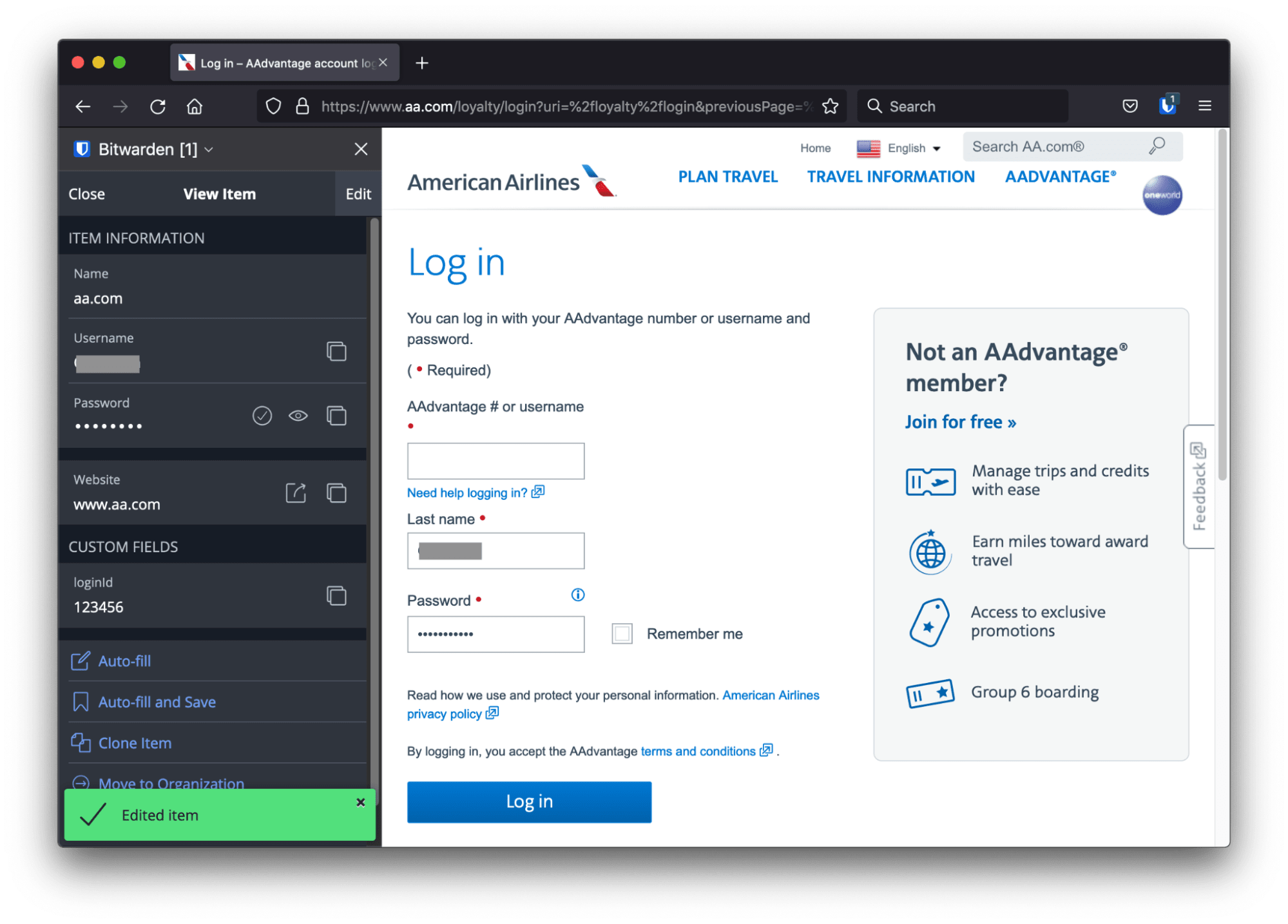
Task: Open the PLAN TRAVEL menu
Action: click(x=727, y=177)
